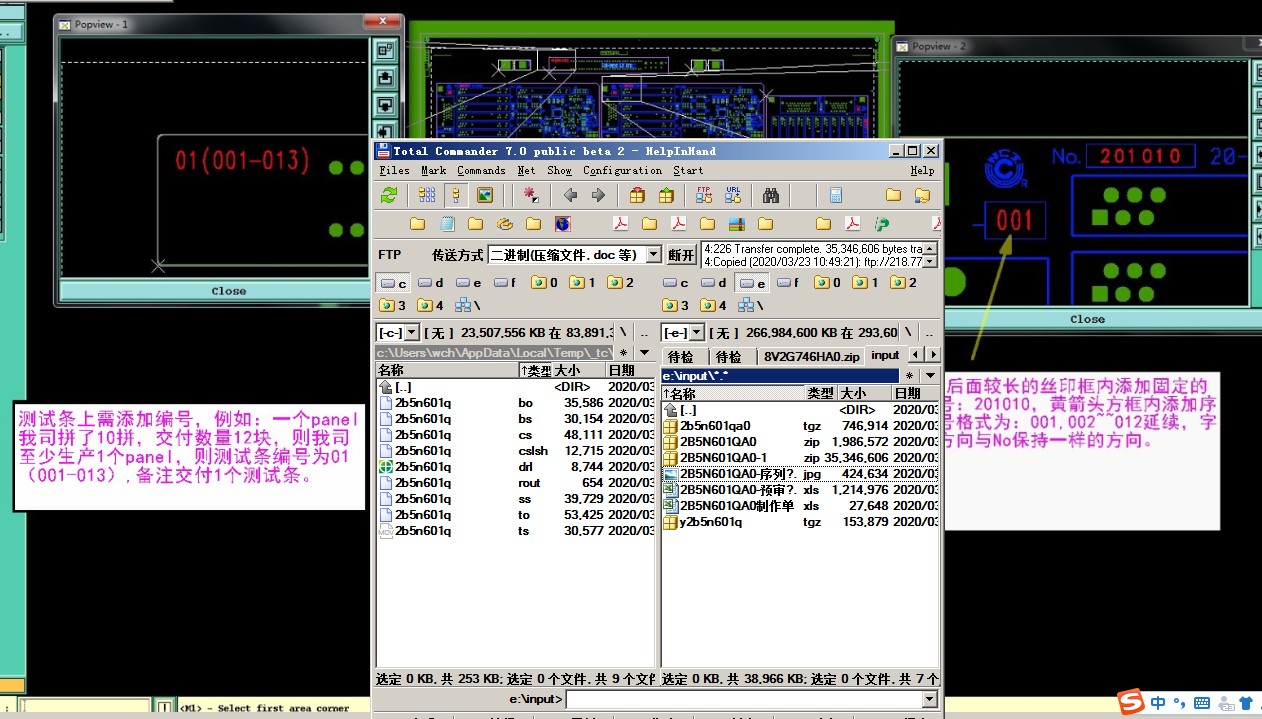Click the Sogou input method S icon
Screen dimensions: 1262x719
point(1131,702)
